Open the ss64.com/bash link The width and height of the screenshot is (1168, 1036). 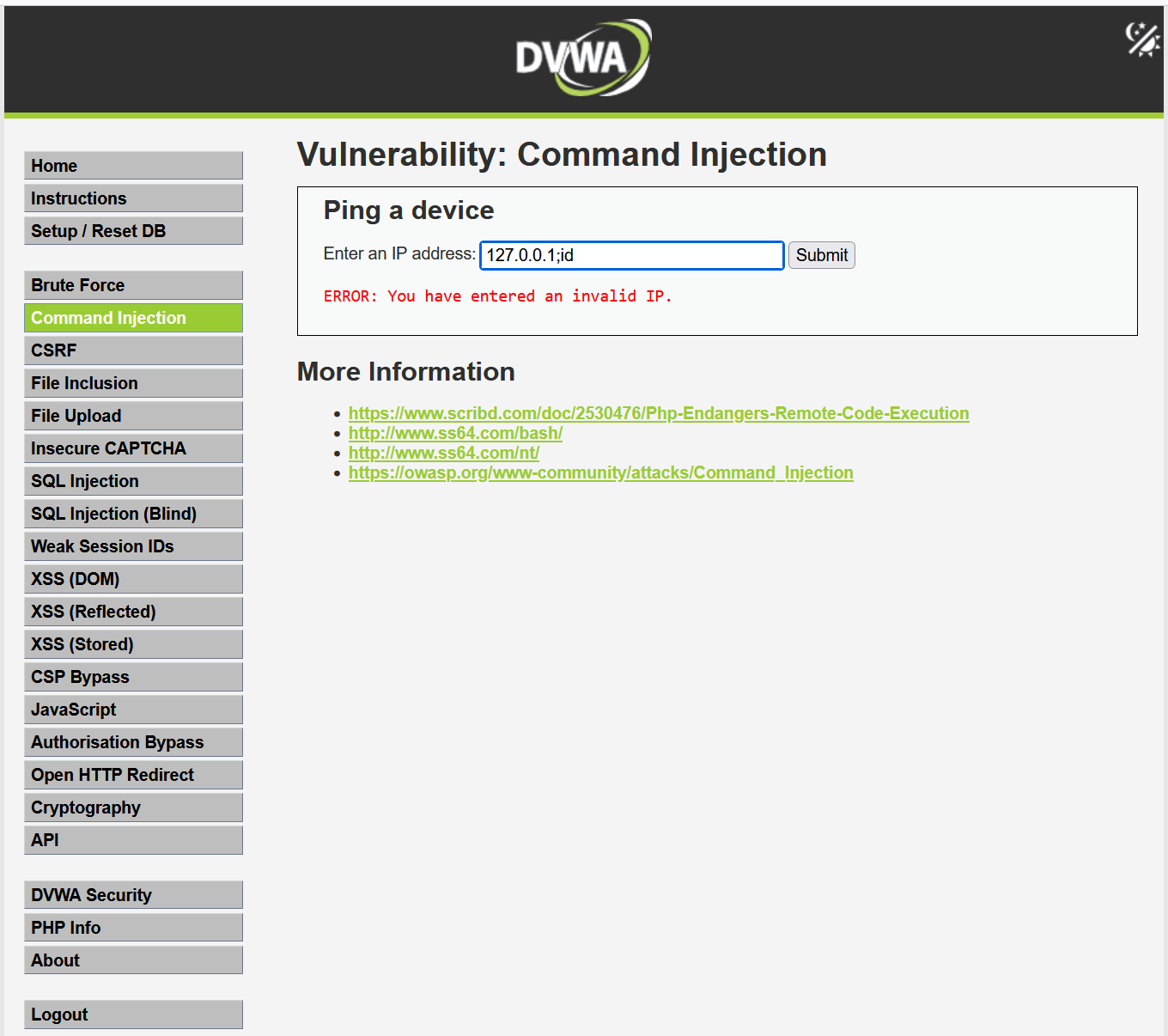pos(455,433)
